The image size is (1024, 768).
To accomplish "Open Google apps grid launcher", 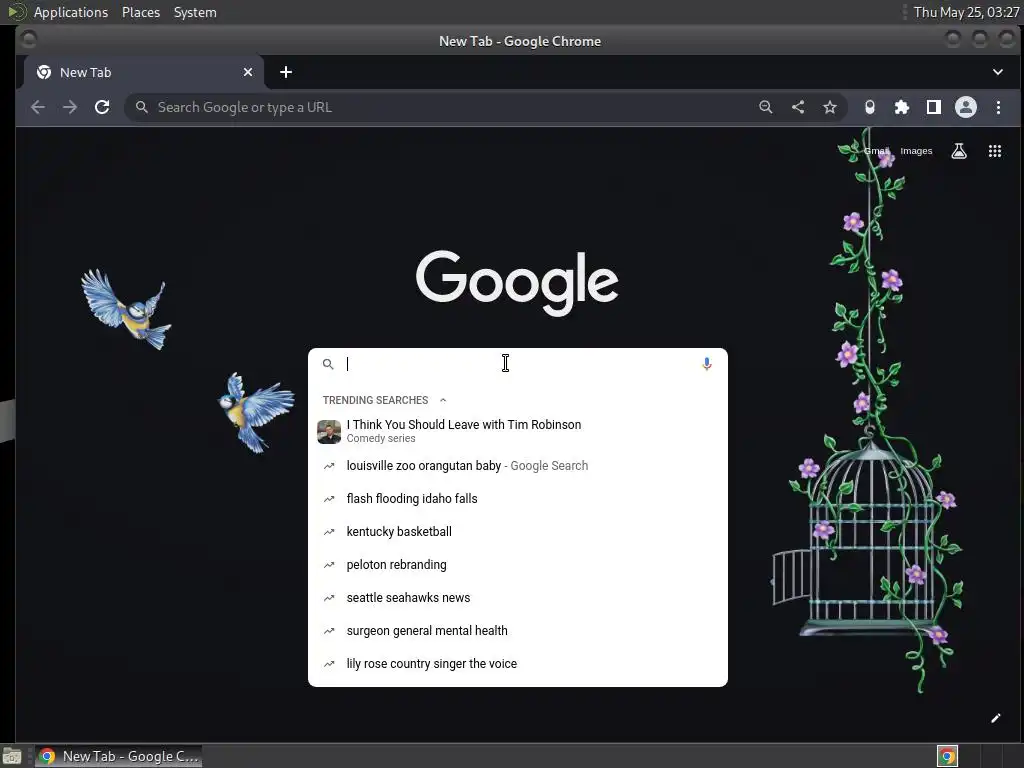I will [995, 151].
